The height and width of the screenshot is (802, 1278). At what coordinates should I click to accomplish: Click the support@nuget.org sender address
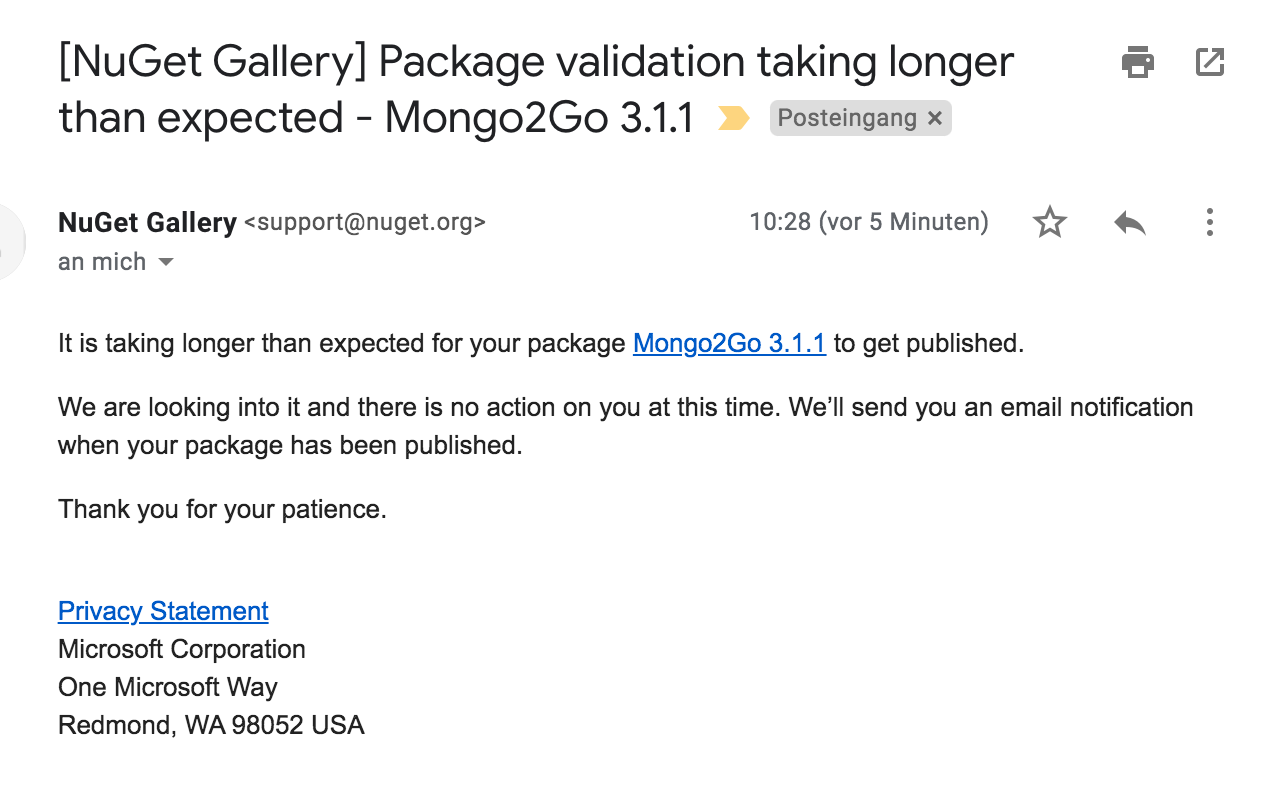365,222
